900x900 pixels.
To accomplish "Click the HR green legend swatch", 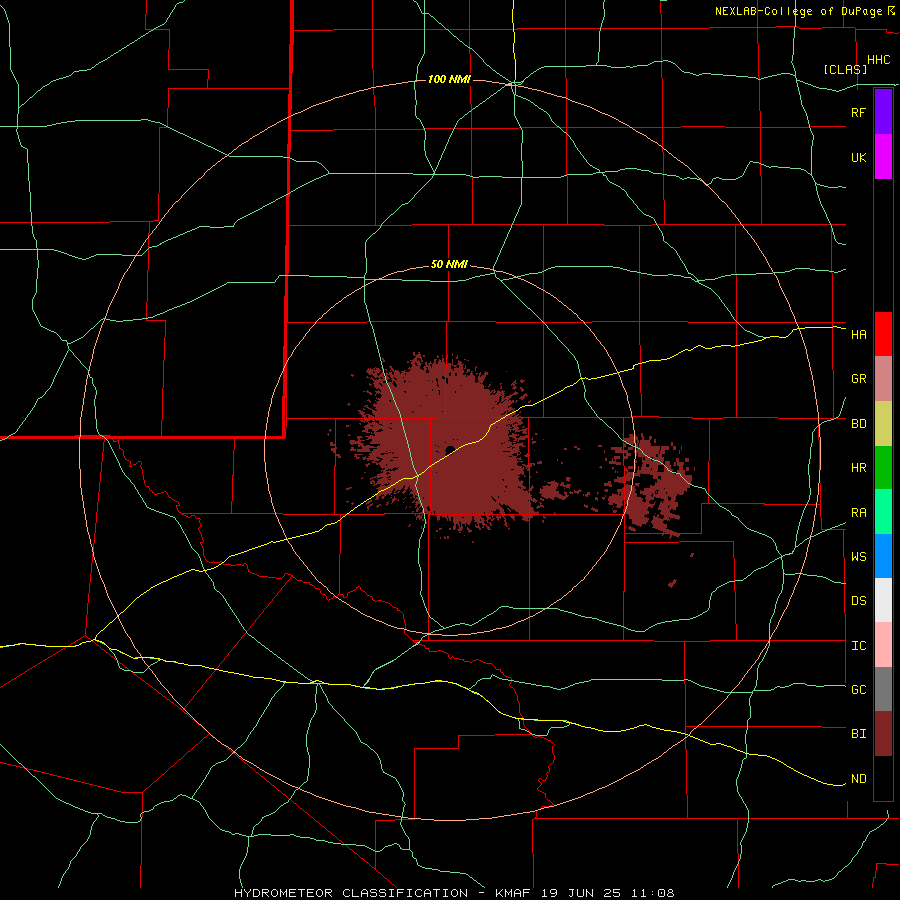I will click(x=883, y=467).
